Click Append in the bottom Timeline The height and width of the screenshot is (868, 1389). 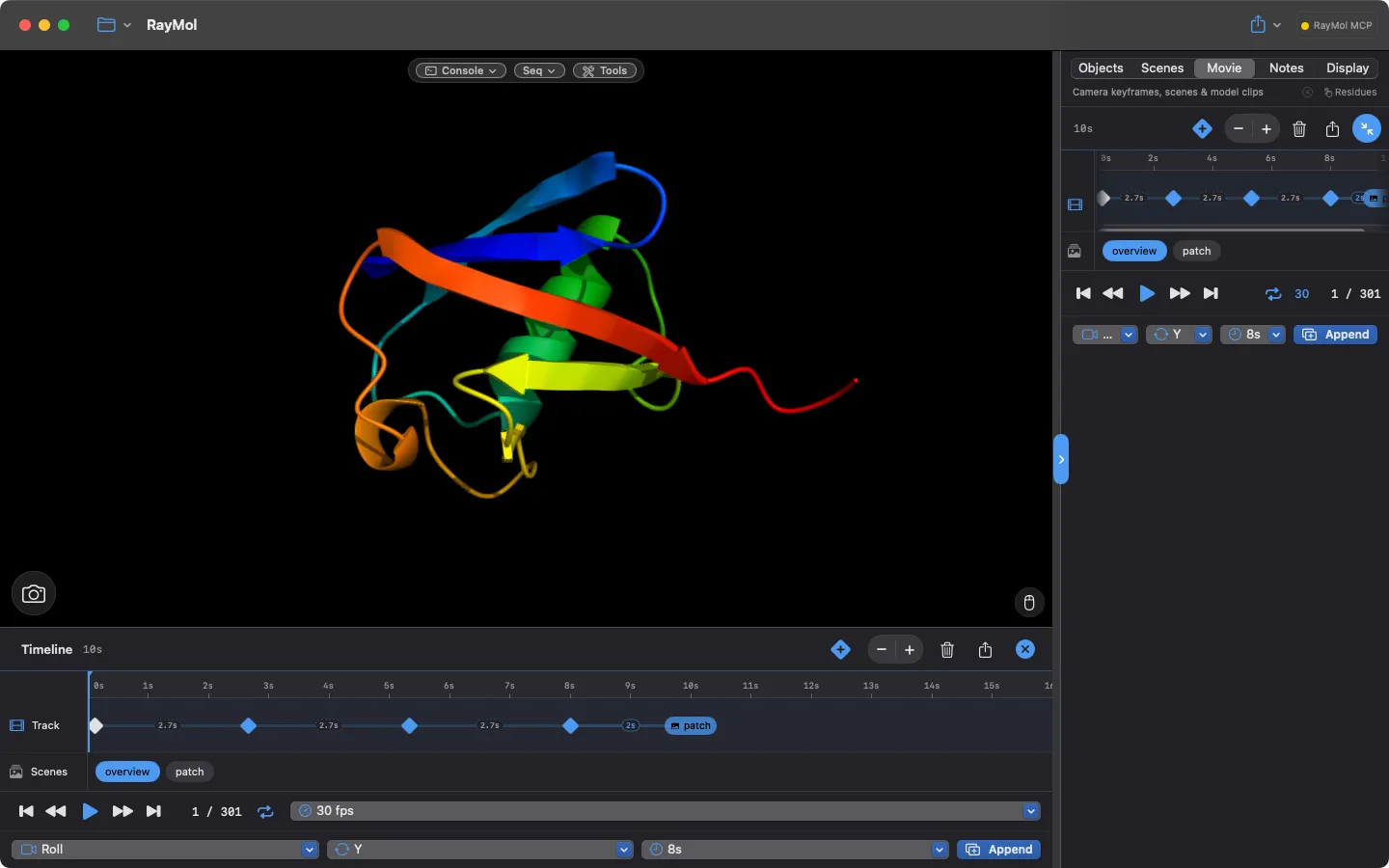pos(998,850)
